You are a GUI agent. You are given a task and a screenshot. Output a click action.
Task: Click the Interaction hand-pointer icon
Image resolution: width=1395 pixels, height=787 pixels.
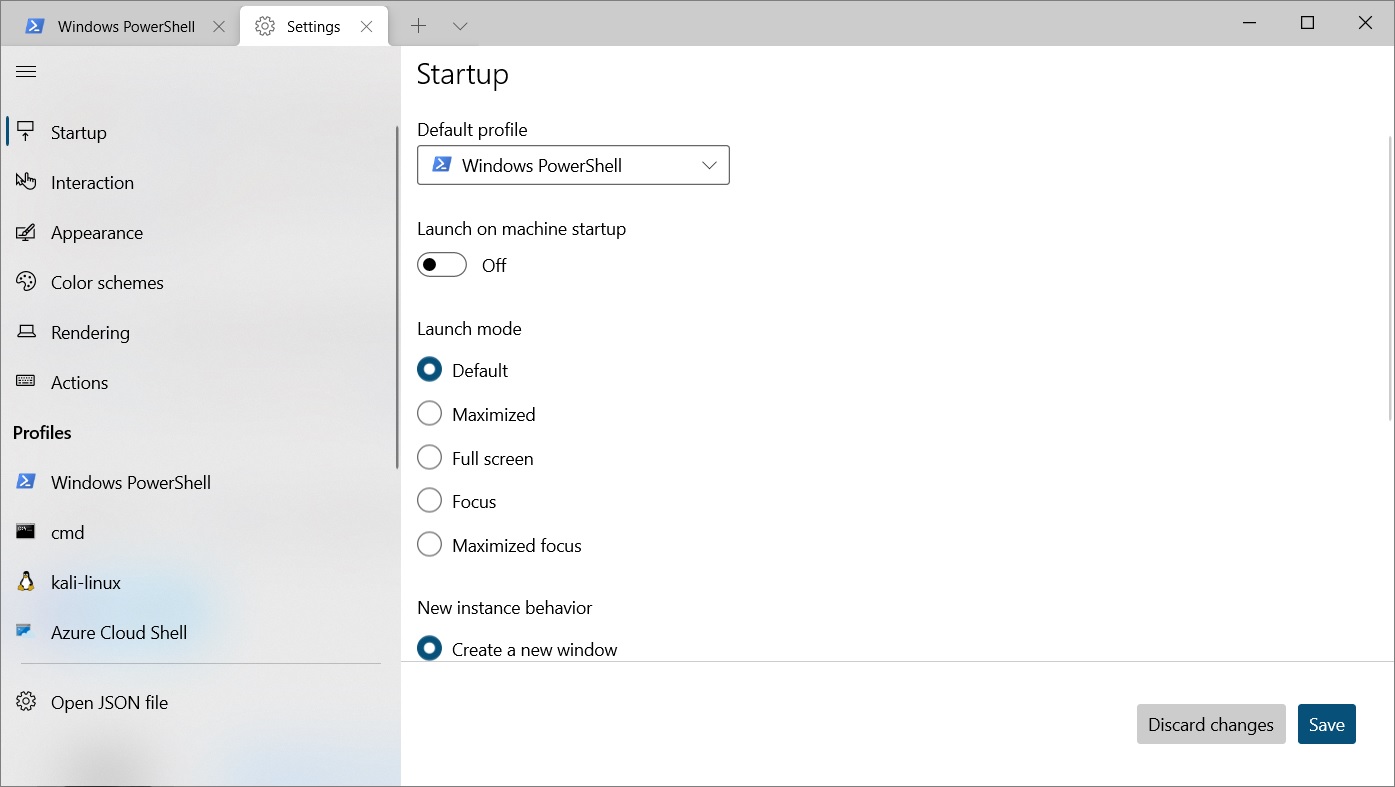(x=26, y=182)
